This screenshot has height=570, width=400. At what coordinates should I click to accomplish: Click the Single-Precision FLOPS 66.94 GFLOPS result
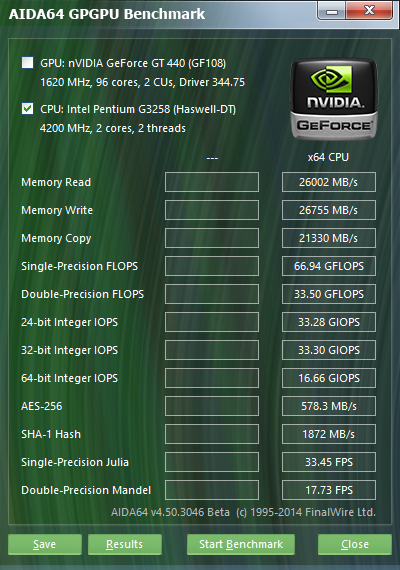(x=329, y=266)
